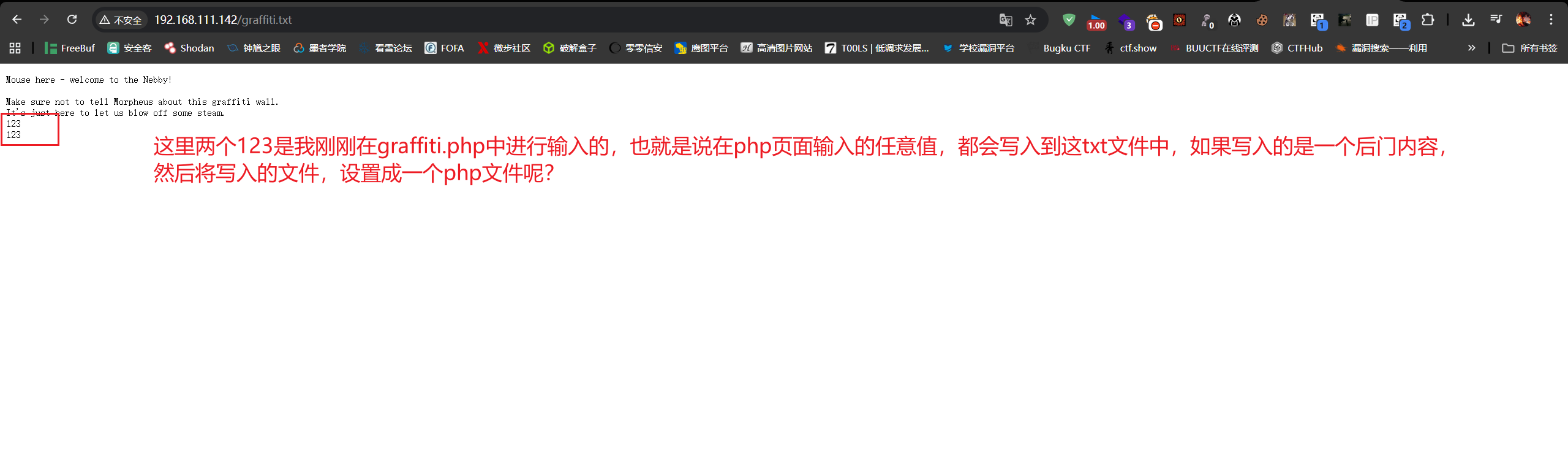
Task: Open the purple extension with badge 3
Action: click(1126, 22)
